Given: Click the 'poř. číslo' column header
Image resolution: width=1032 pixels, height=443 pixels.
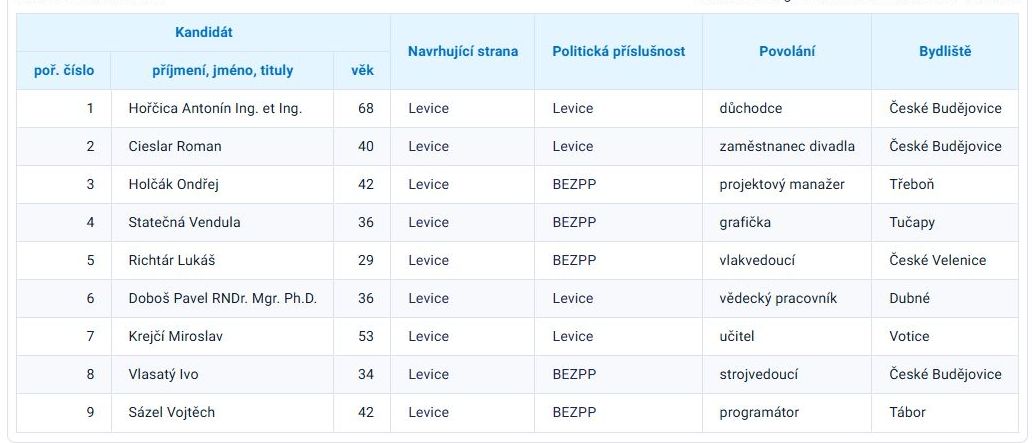Looking at the screenshot, I should [64, 71].
